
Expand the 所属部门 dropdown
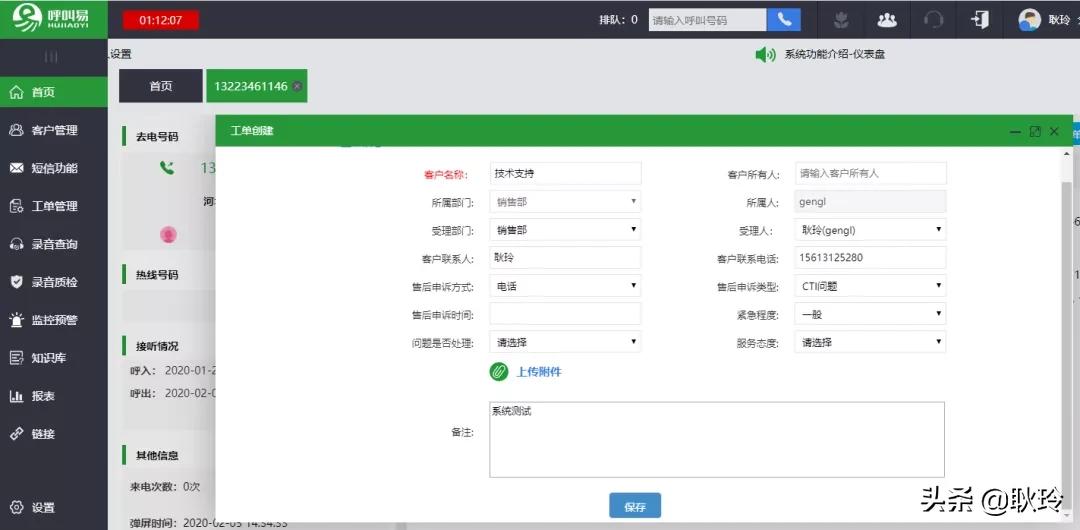[x=565, y=202]
